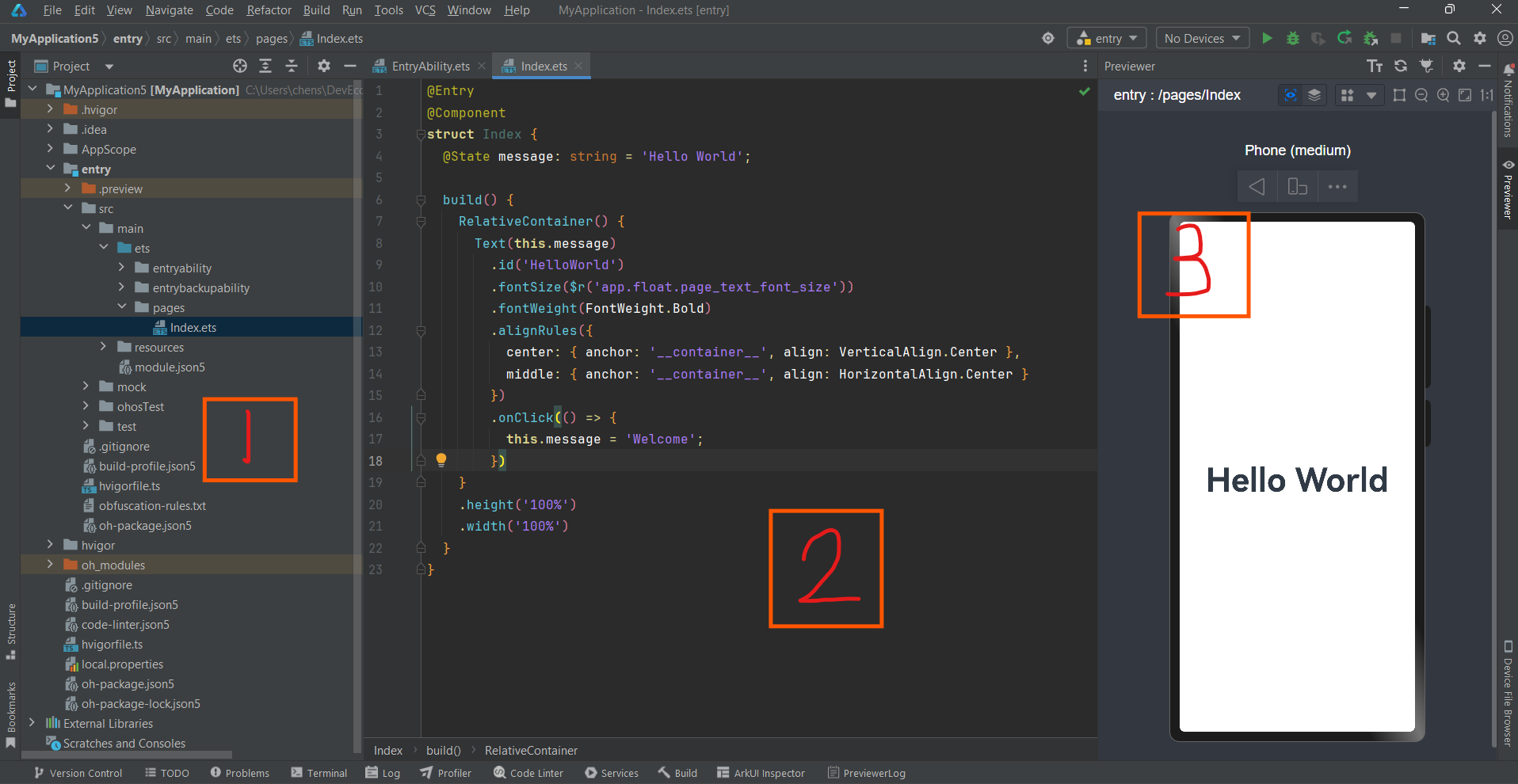This screenshot has width=1518, height=784.
Task: Open Project panel gear options
Action: point(324,66)
